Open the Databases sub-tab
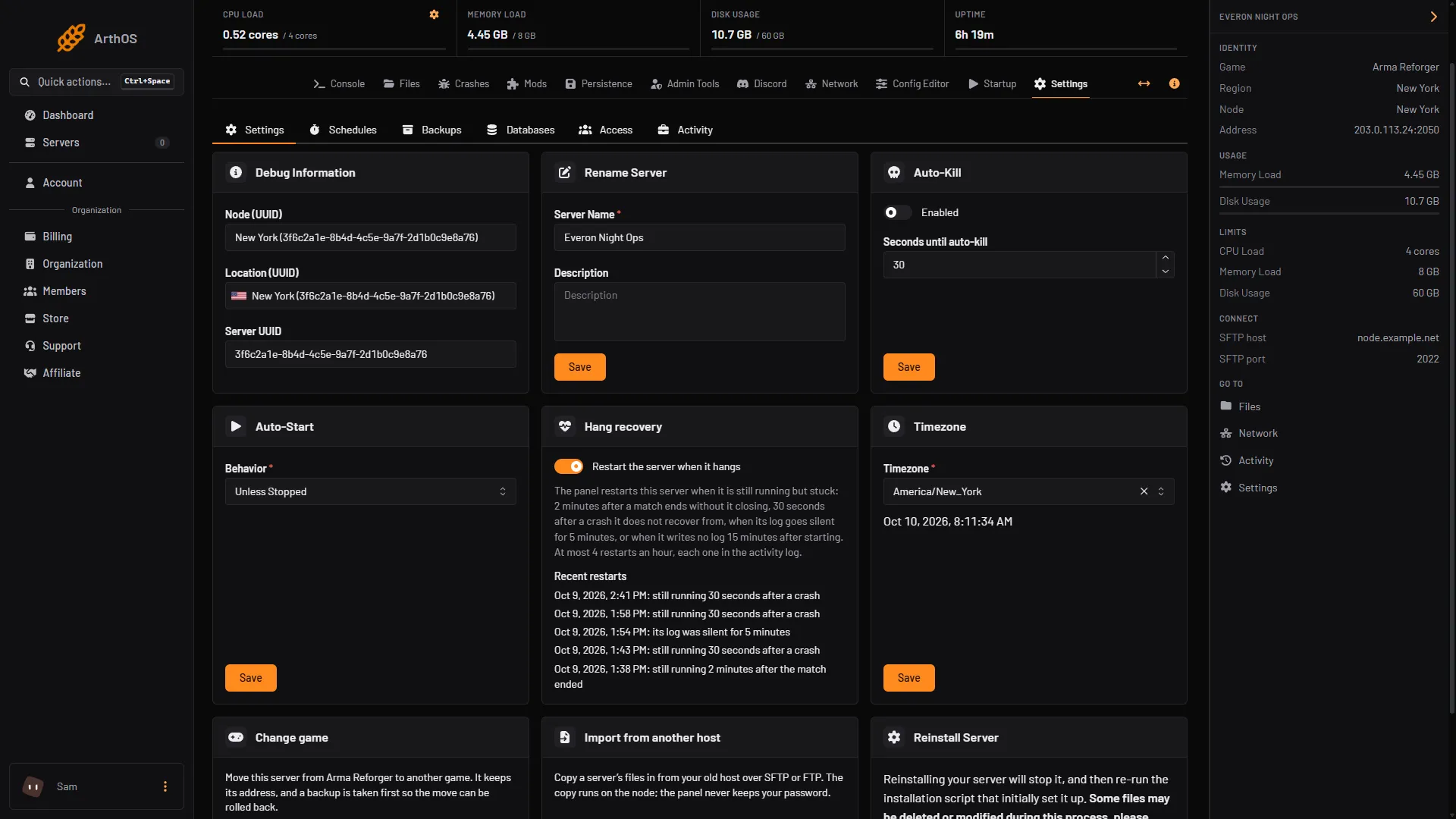1456x819 pixels. [520, 130]
